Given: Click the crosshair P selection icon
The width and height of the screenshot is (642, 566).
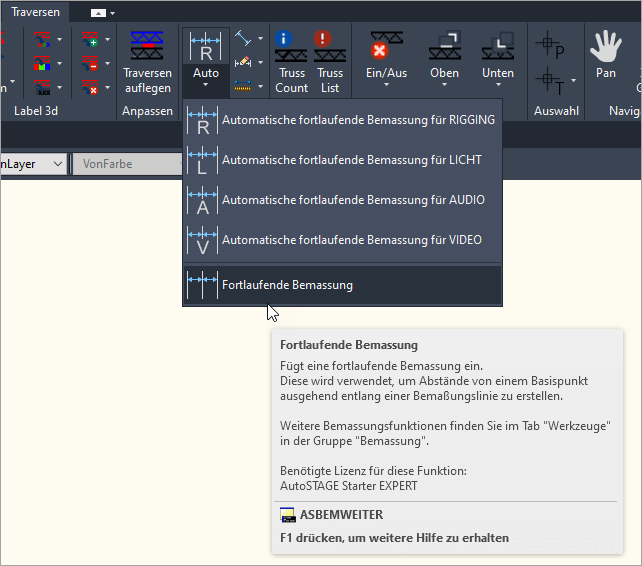Looking at the screenshot, I should click(549, 45).
